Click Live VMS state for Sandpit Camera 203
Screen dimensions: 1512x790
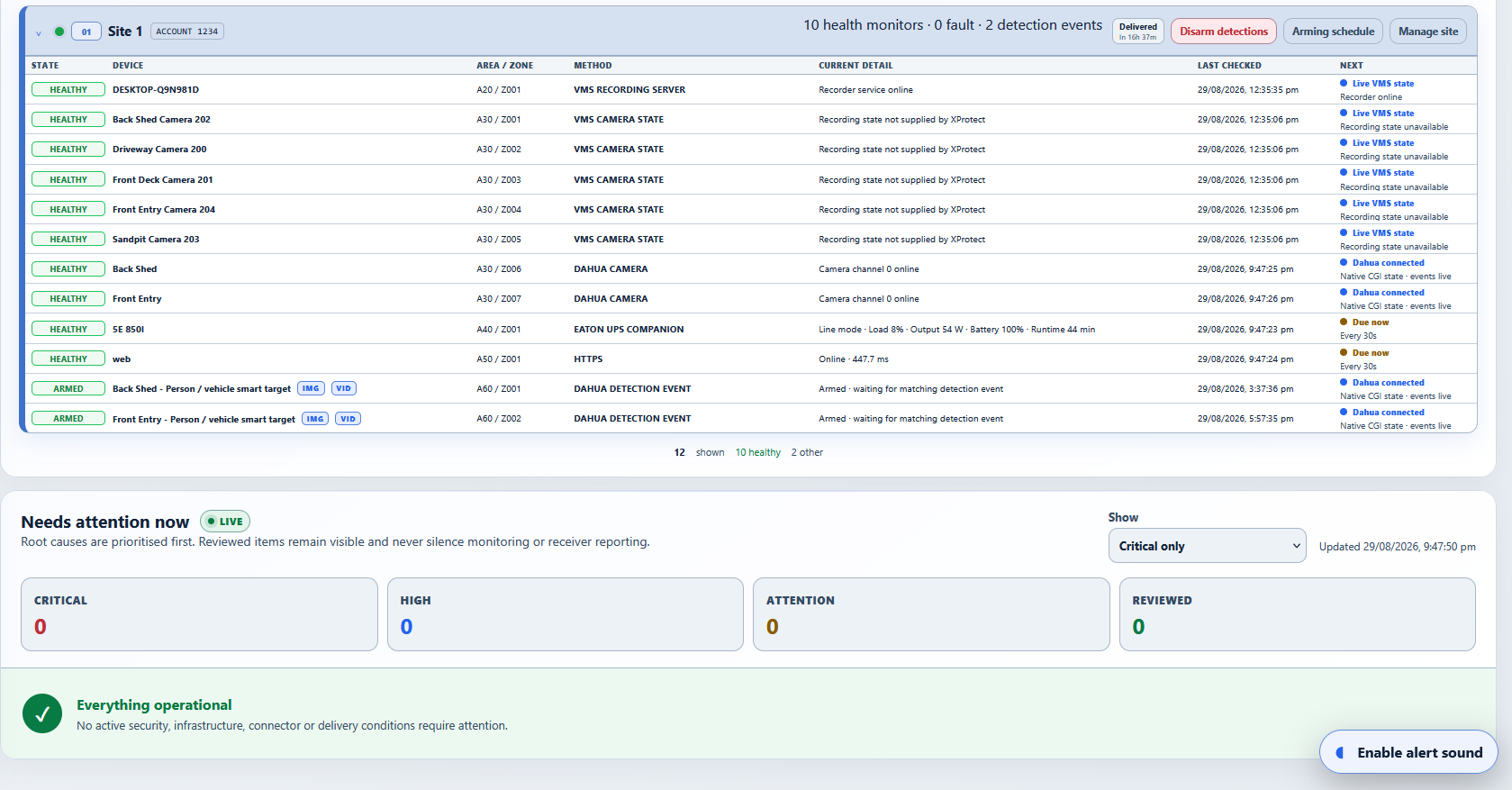tap(1377, 232)
